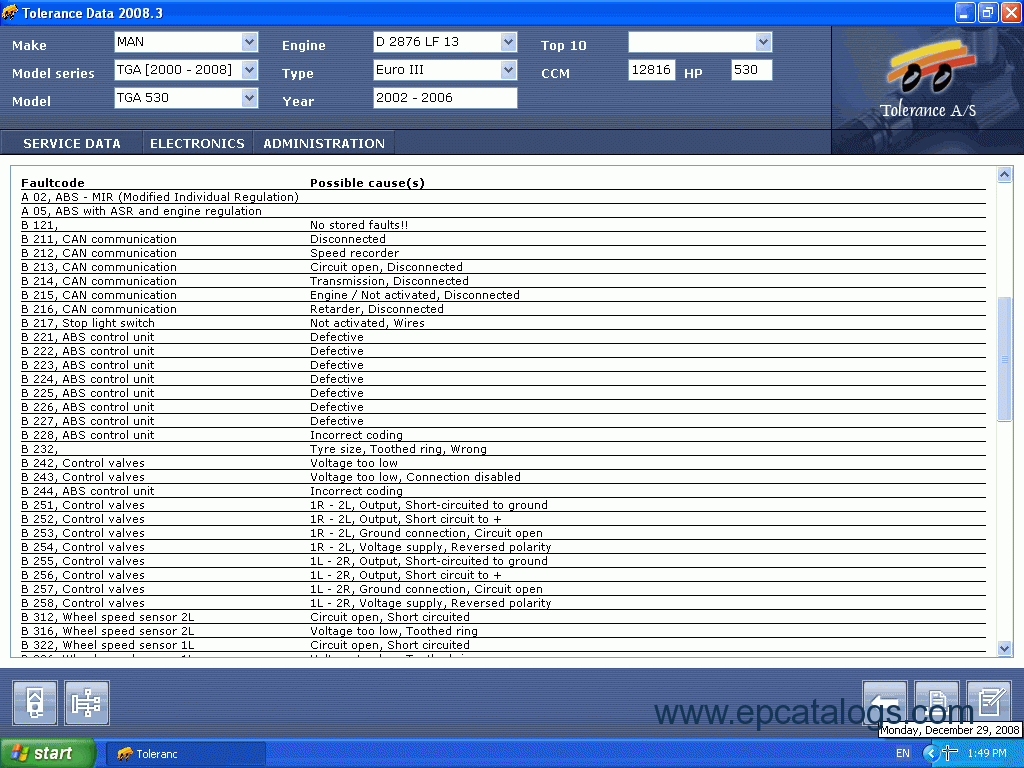Click fault B 221, ABS control unit
1024x768 pixels.
tap(503, 338)
